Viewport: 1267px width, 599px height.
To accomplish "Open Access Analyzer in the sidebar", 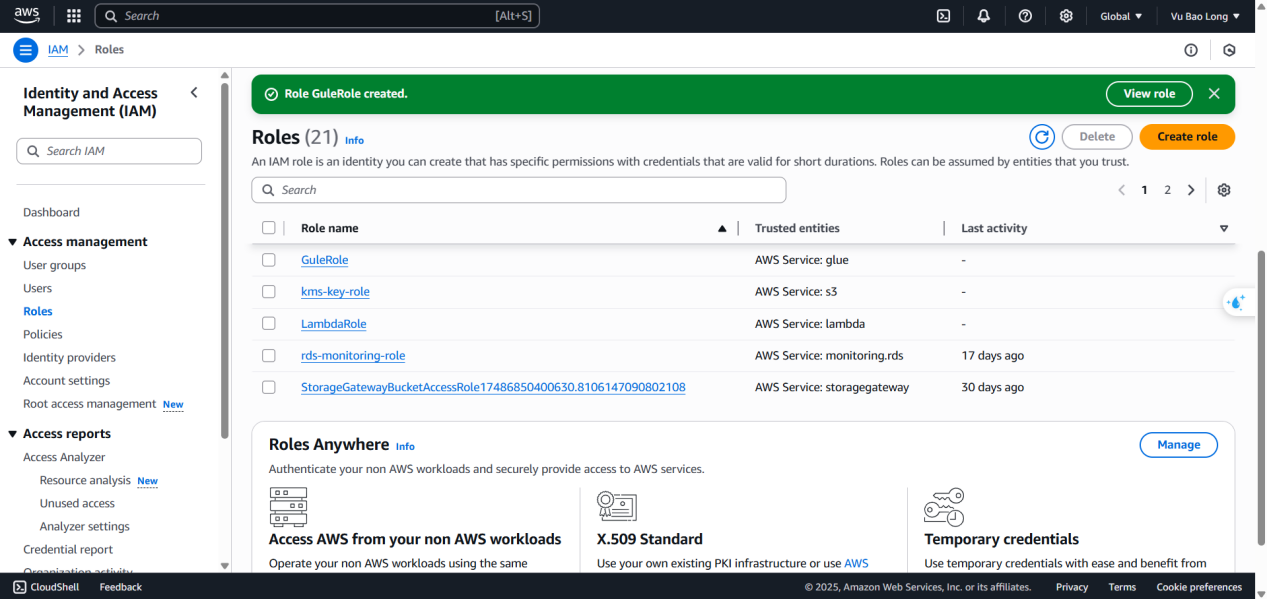I will (64, 457).
